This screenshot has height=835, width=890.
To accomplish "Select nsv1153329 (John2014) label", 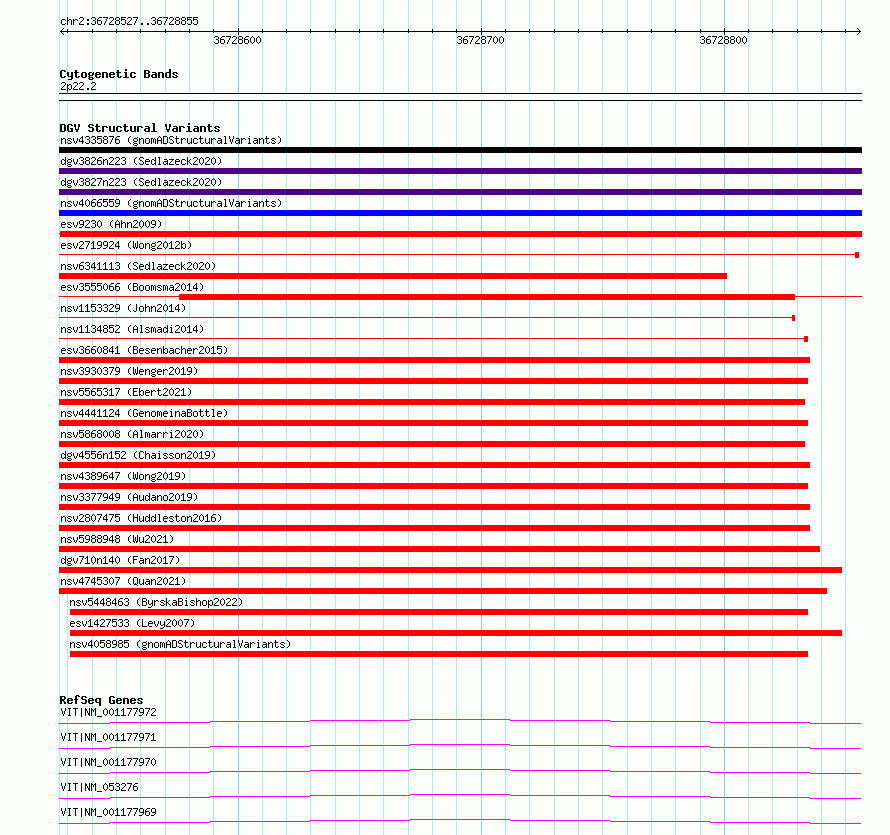I will point(123,308).
